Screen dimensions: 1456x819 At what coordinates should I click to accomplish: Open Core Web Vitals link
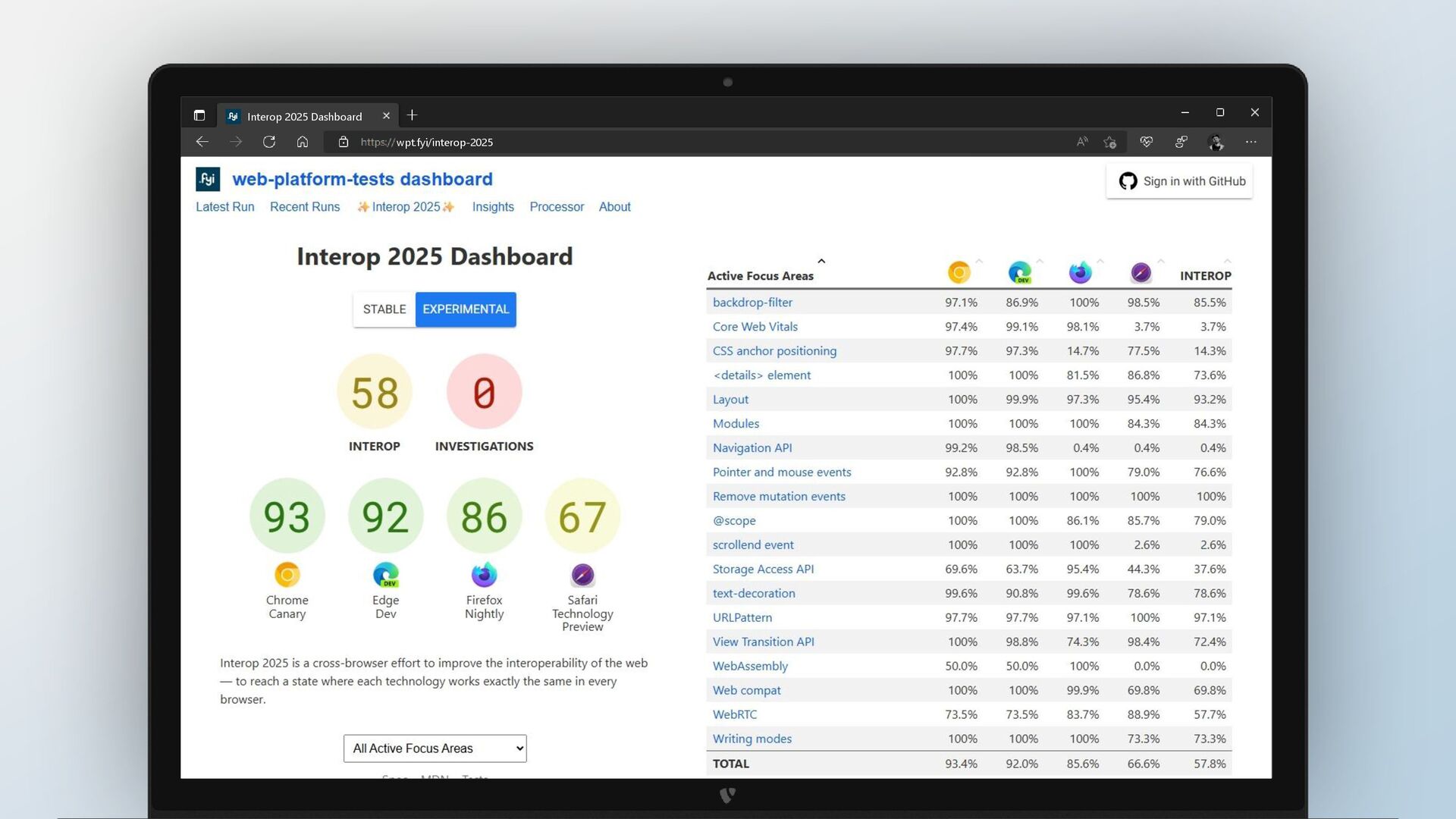(x=755, y=327)
